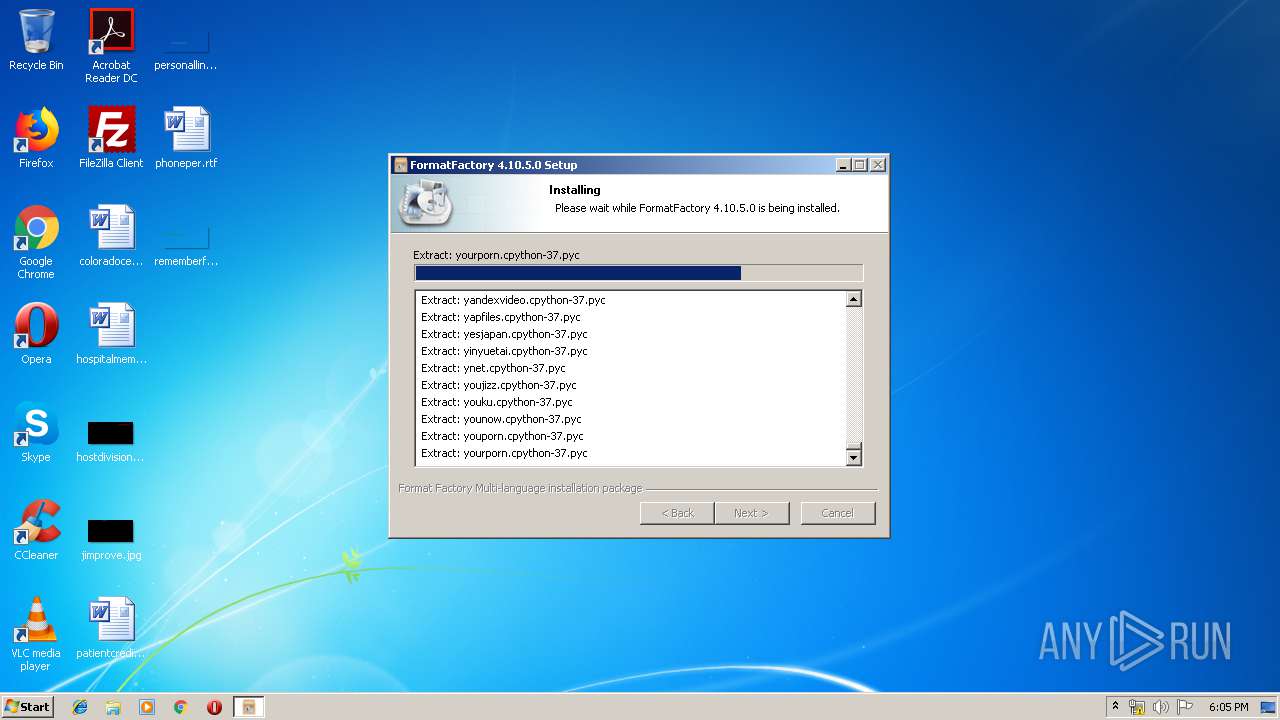The height and width of the screenshot is (720, 1280).
Task: Open Internet Explorer from taskbar
Action: tap(80, 707)
